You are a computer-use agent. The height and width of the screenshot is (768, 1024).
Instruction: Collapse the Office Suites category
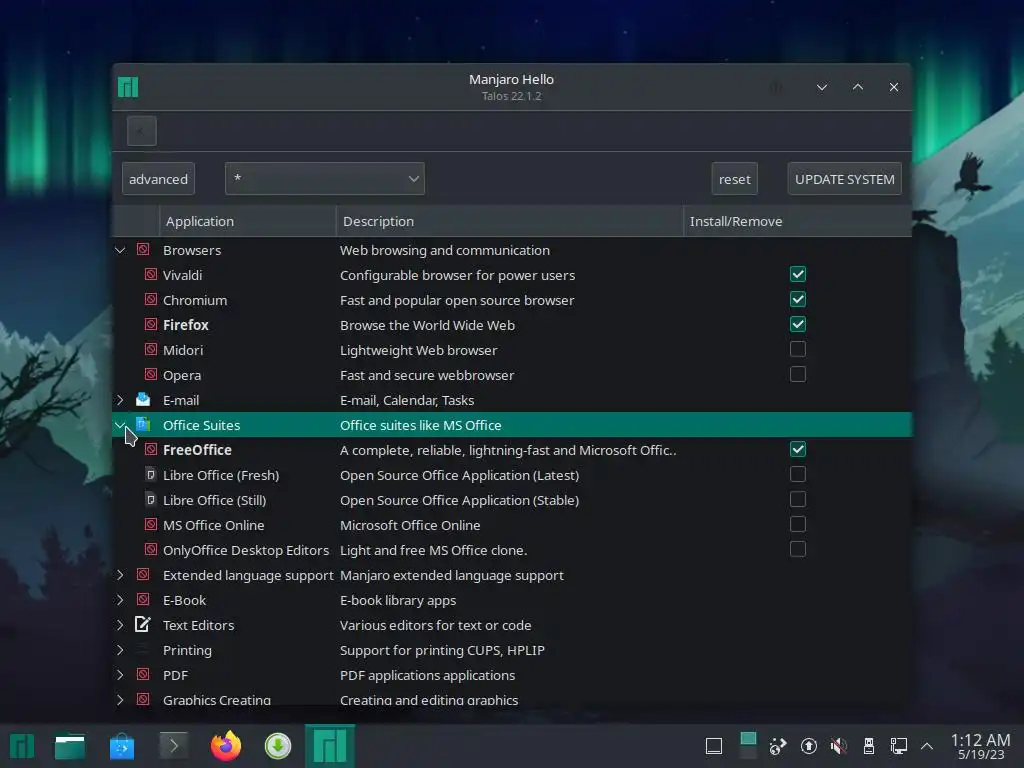(x=120, y=425)
